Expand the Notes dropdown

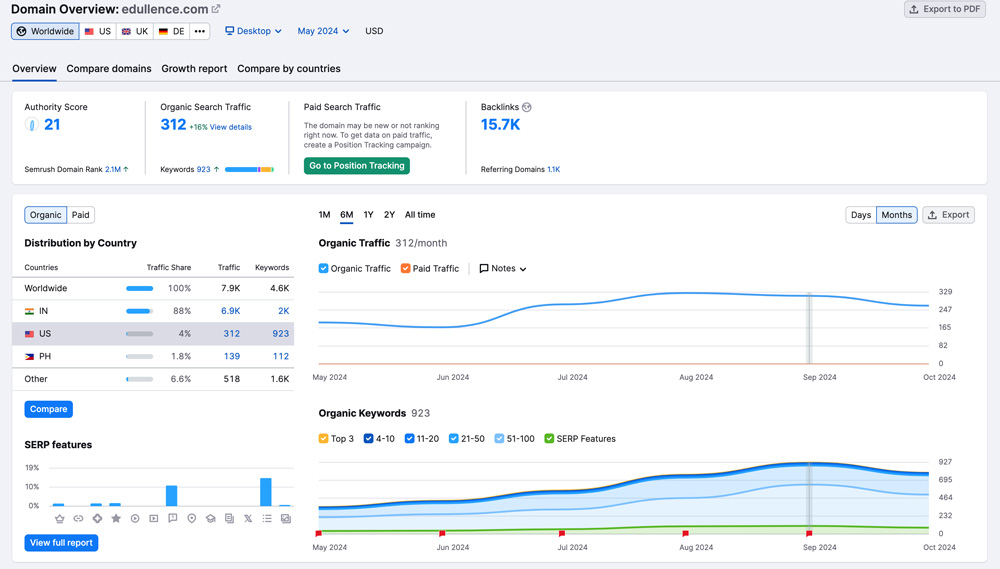coord(503,269)
